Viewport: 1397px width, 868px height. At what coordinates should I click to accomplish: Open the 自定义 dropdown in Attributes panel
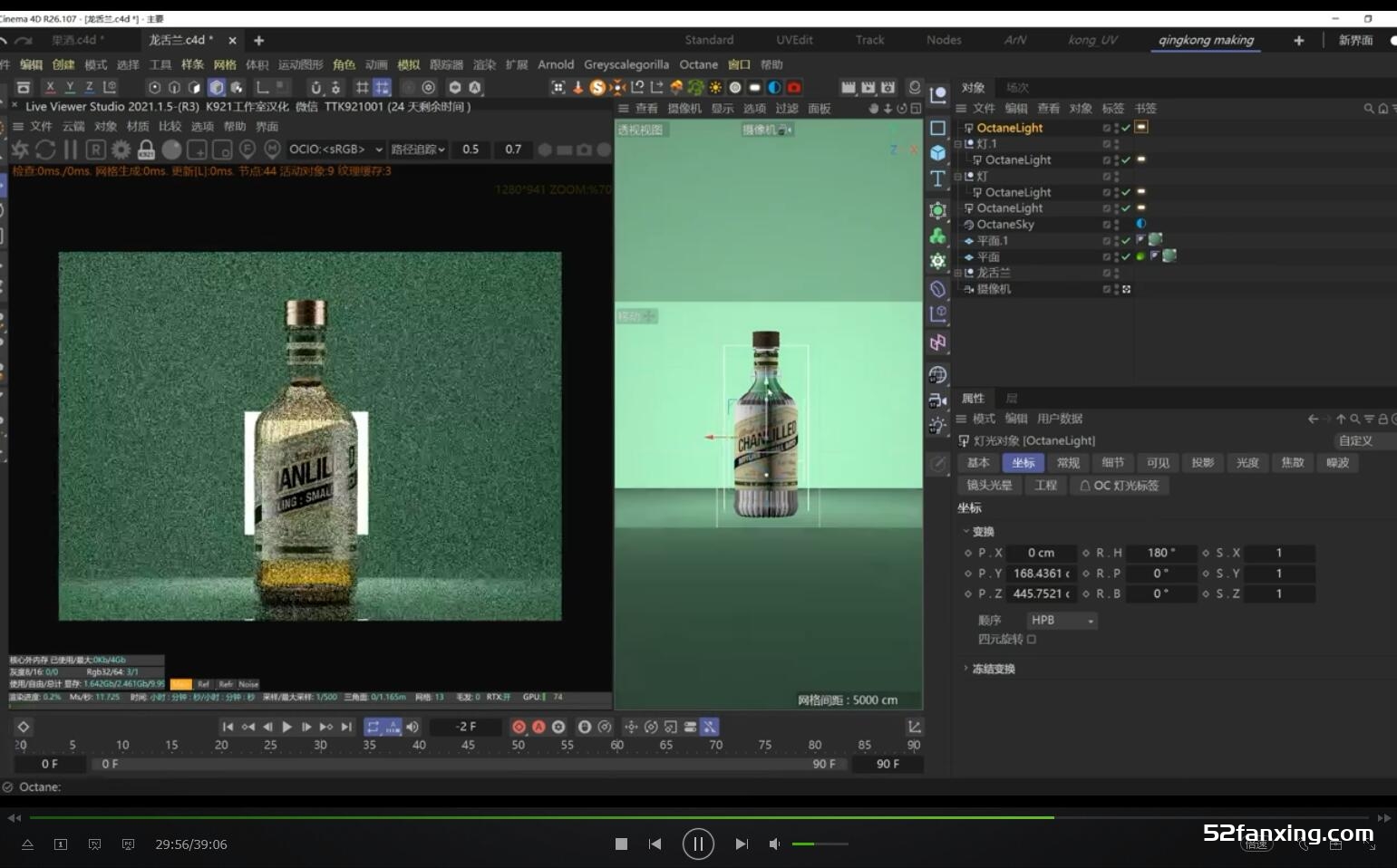(x=1364, y=440)
